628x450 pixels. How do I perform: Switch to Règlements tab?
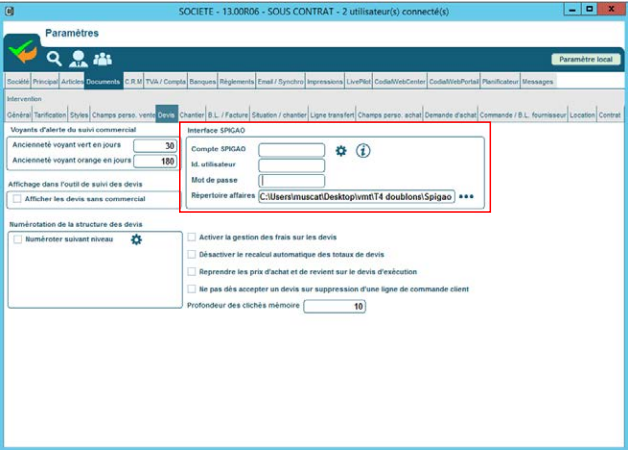pos(236,82)
